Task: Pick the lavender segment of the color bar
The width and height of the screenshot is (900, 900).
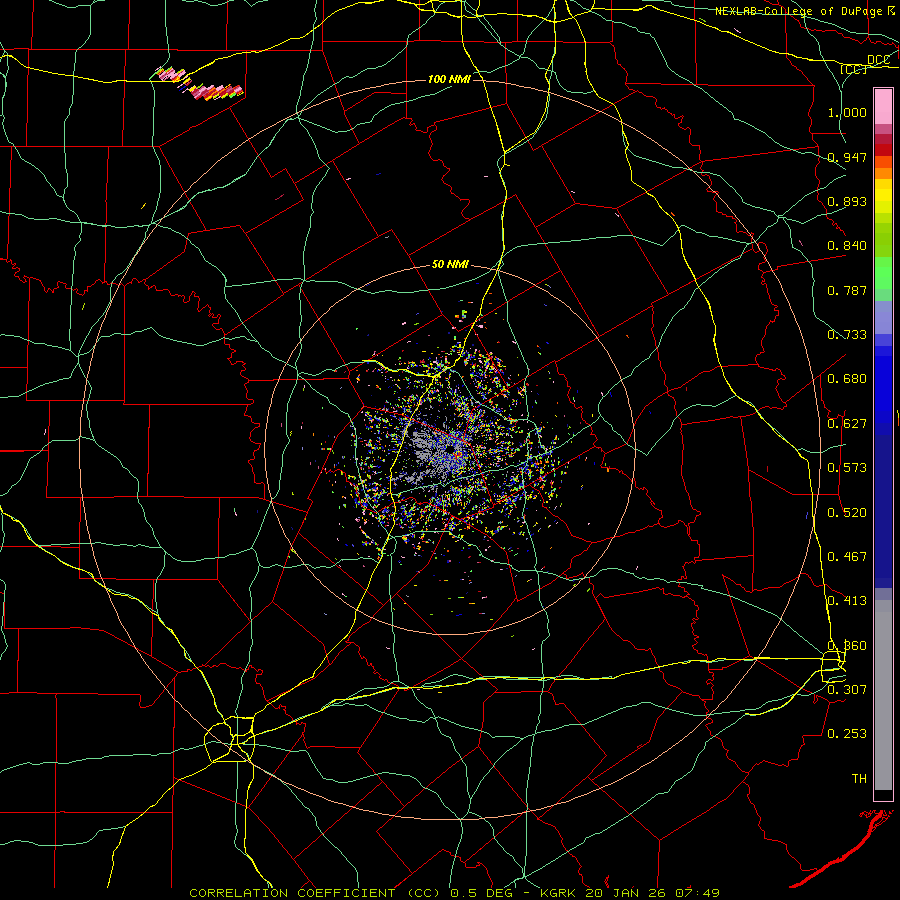Action: click(x=883, y=317)
